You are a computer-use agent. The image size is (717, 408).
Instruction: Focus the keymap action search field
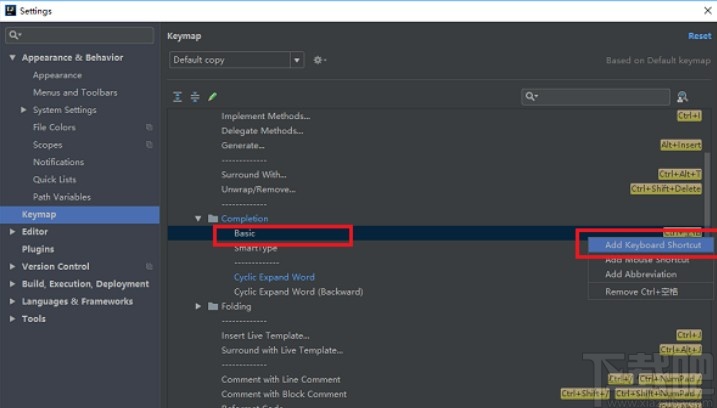point(595,97)
